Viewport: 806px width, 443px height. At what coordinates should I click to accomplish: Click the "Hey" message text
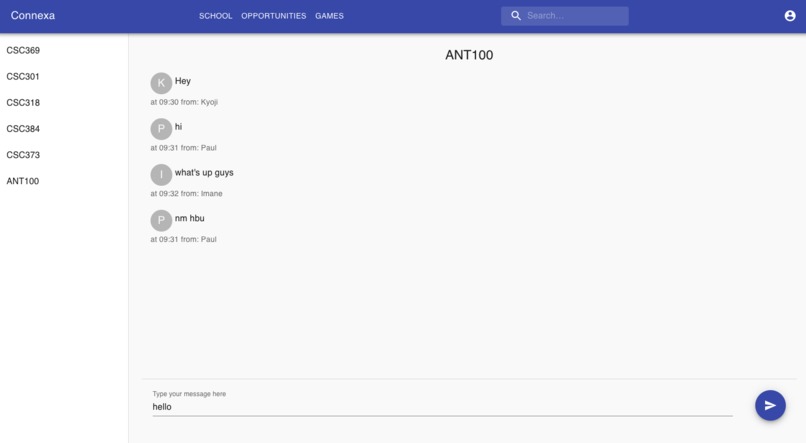click(x=182, y=81)
